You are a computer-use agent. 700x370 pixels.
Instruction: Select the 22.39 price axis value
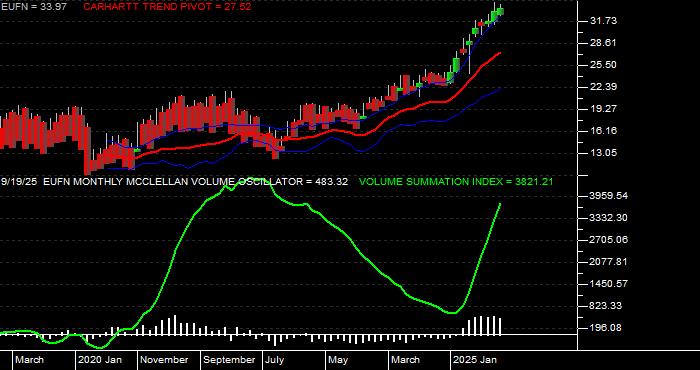coord(603,87)
